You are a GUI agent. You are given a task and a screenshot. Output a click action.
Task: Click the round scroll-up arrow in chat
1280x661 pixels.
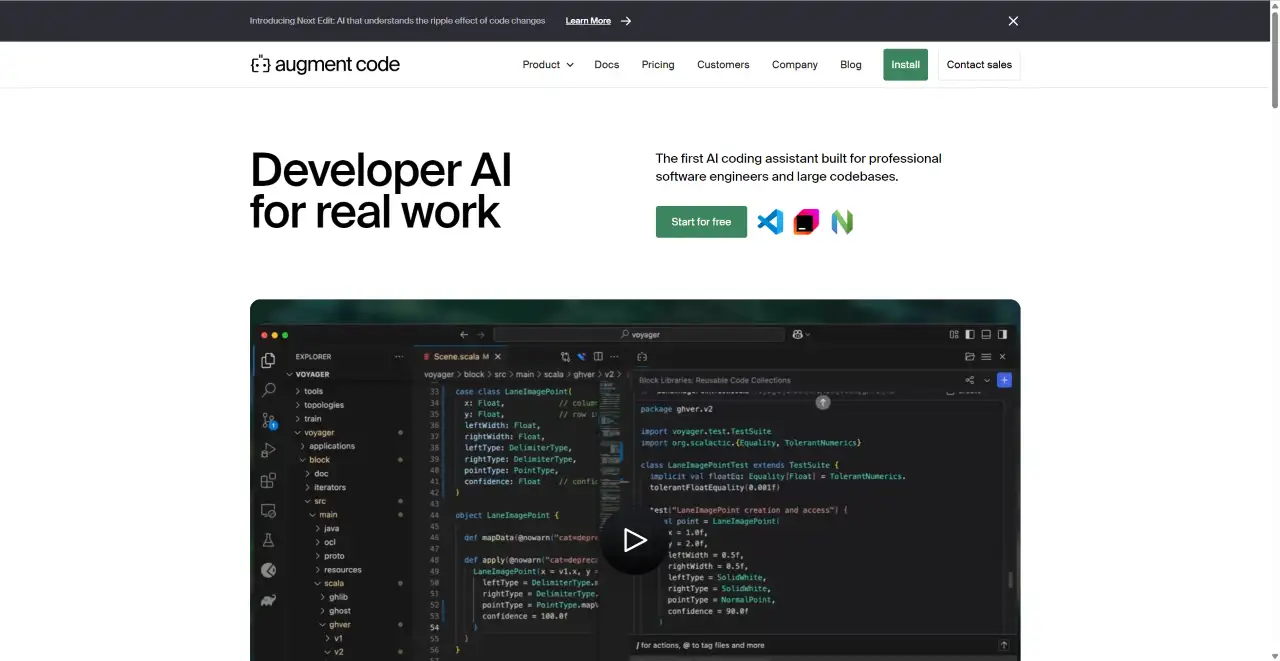823,402
